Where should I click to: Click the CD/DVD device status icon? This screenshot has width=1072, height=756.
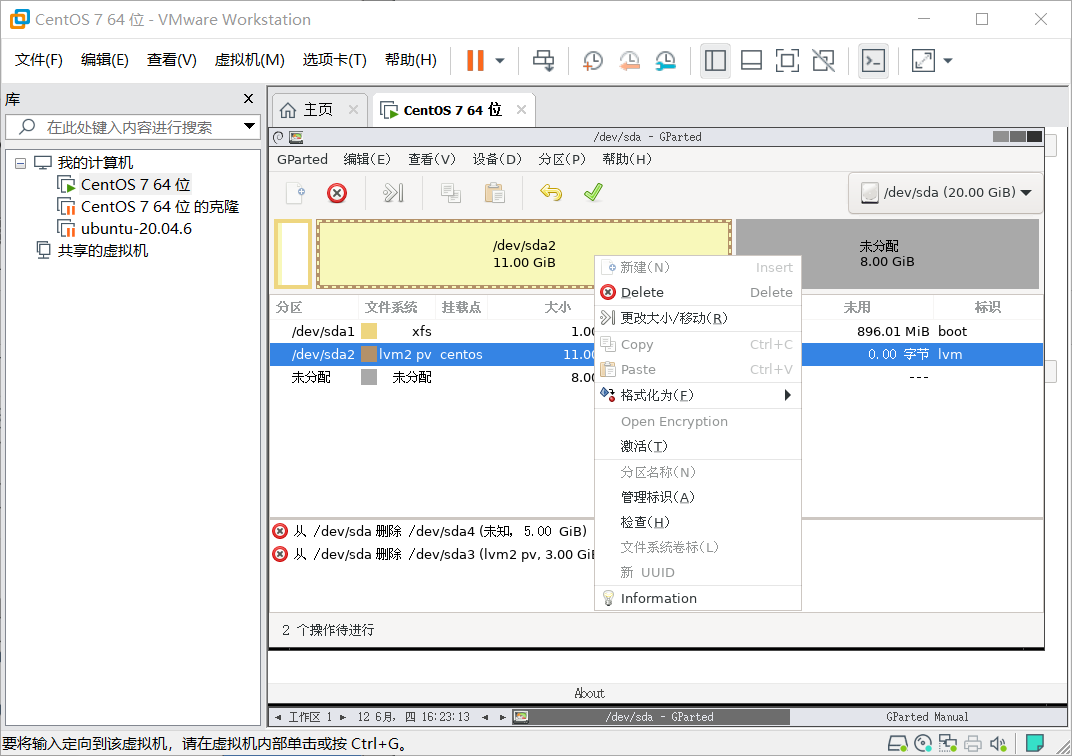[x=923, y=743]
